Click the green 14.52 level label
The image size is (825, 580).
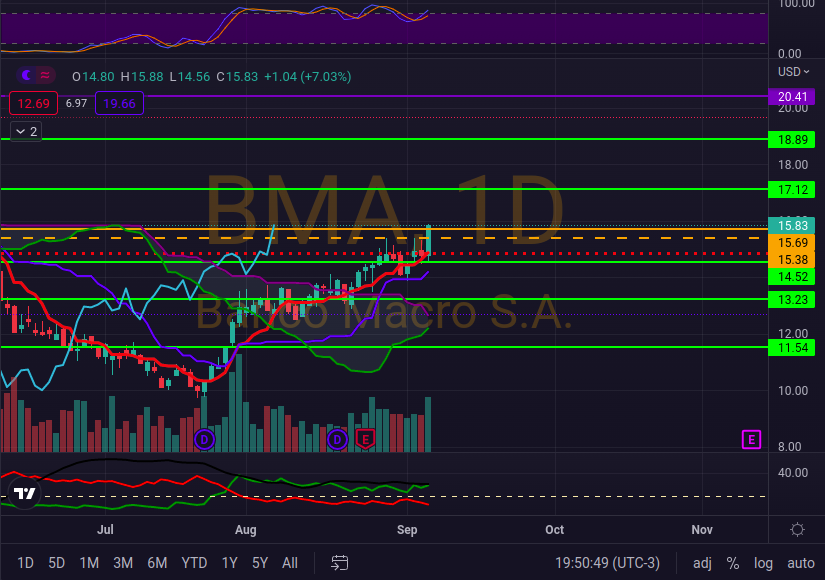pos(792,276)
